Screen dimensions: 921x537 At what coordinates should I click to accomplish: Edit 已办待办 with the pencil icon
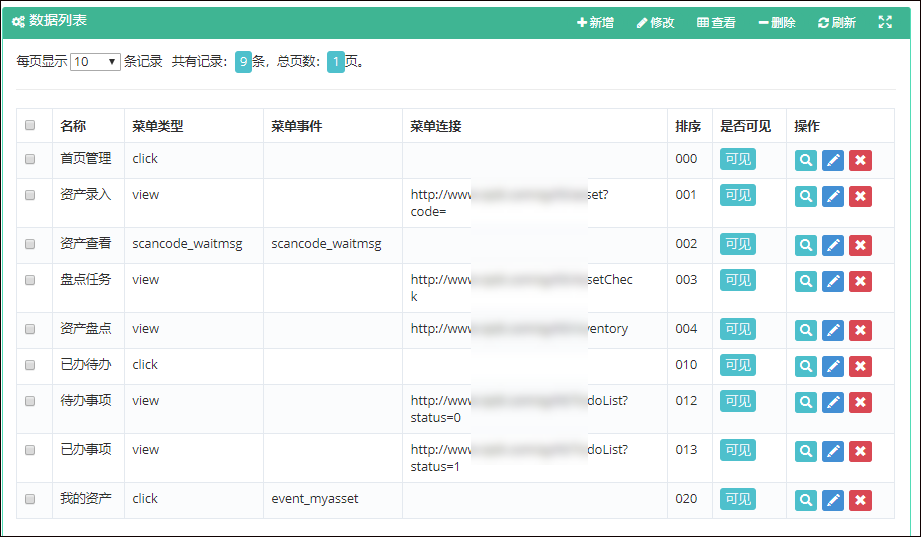click(833, 366)
